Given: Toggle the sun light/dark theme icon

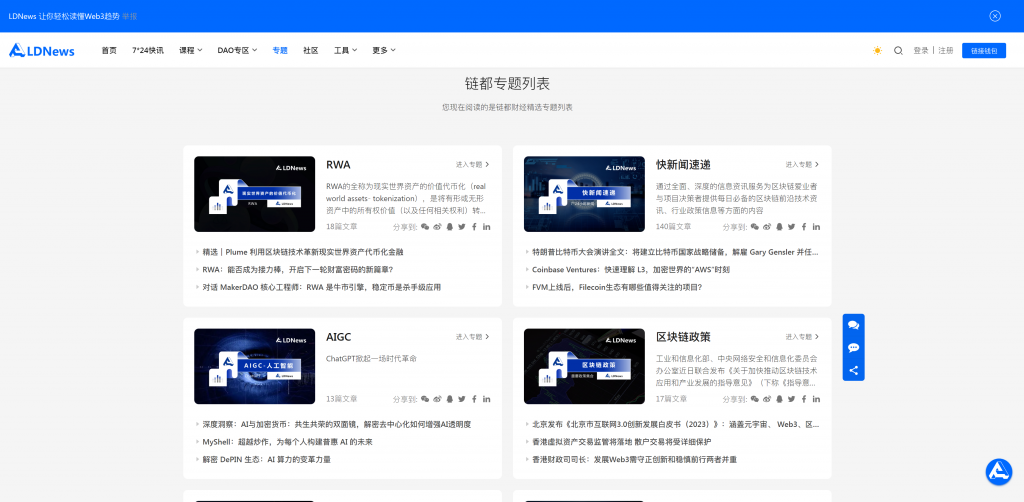Looking at the screenshot, I should point(877,50).
